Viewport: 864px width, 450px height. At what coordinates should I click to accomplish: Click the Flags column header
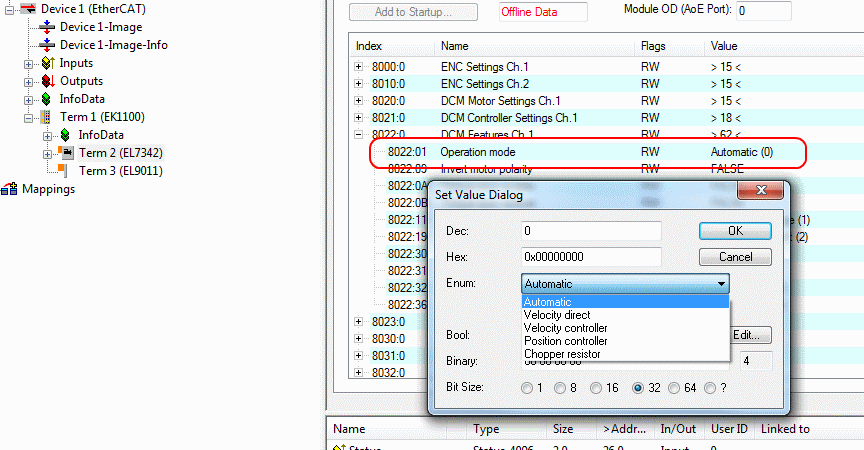pos(669,46)
